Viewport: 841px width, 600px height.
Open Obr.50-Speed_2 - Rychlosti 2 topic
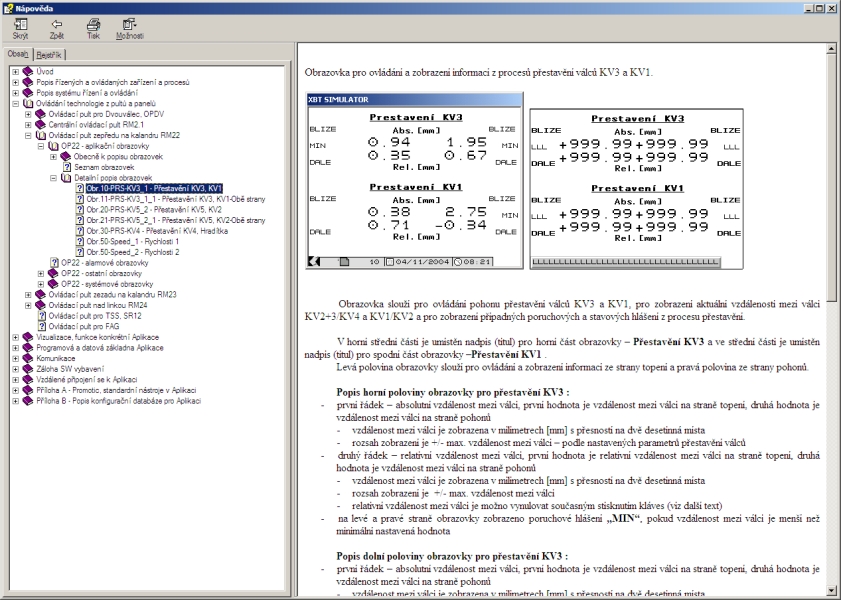point(133,252)
